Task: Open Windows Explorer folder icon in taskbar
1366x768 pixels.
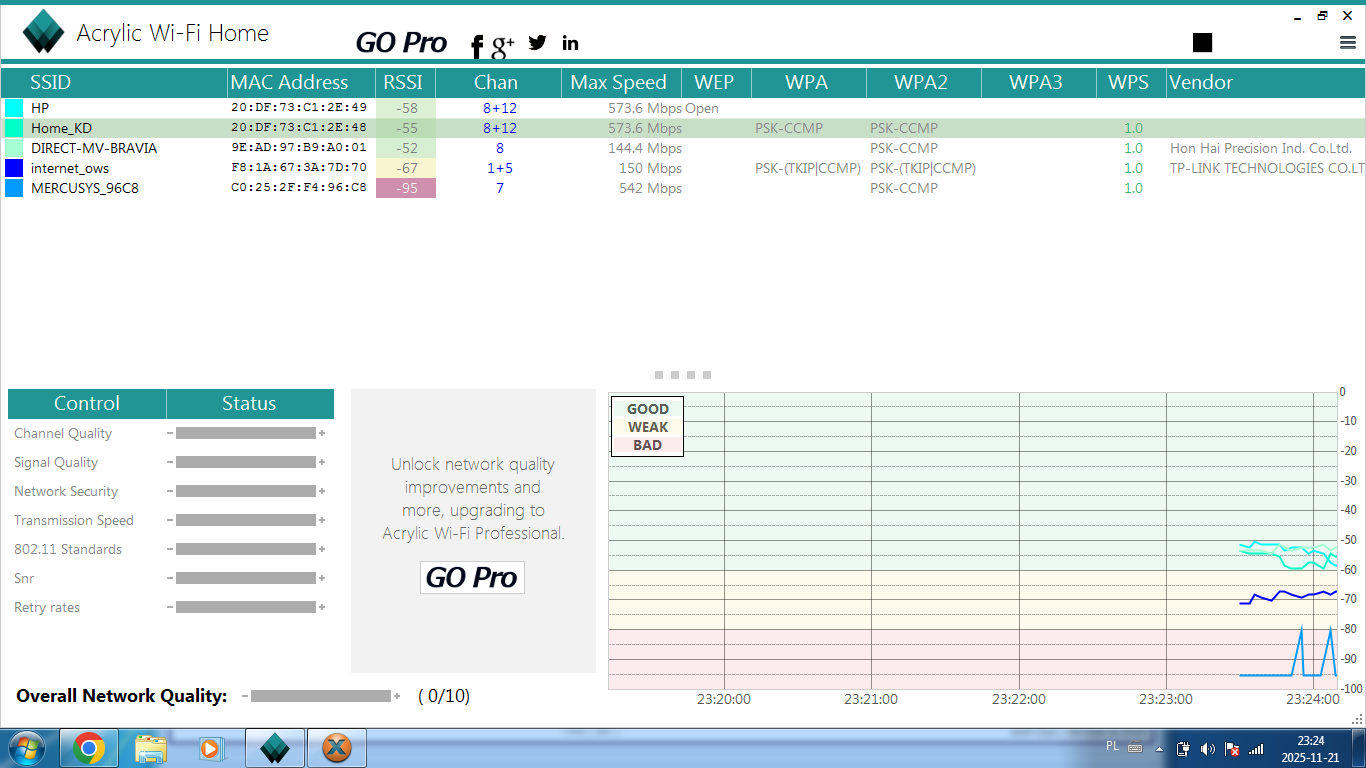Action: point(151,748)
